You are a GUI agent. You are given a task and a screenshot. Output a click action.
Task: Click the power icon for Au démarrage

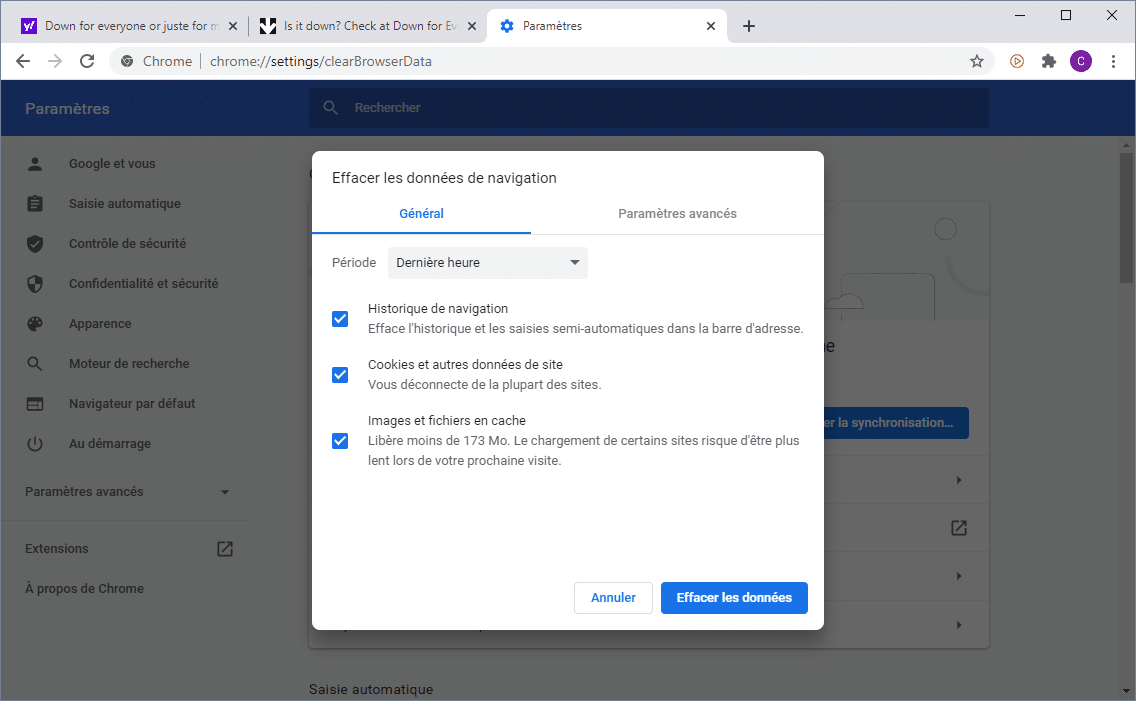tap(35, 443)
